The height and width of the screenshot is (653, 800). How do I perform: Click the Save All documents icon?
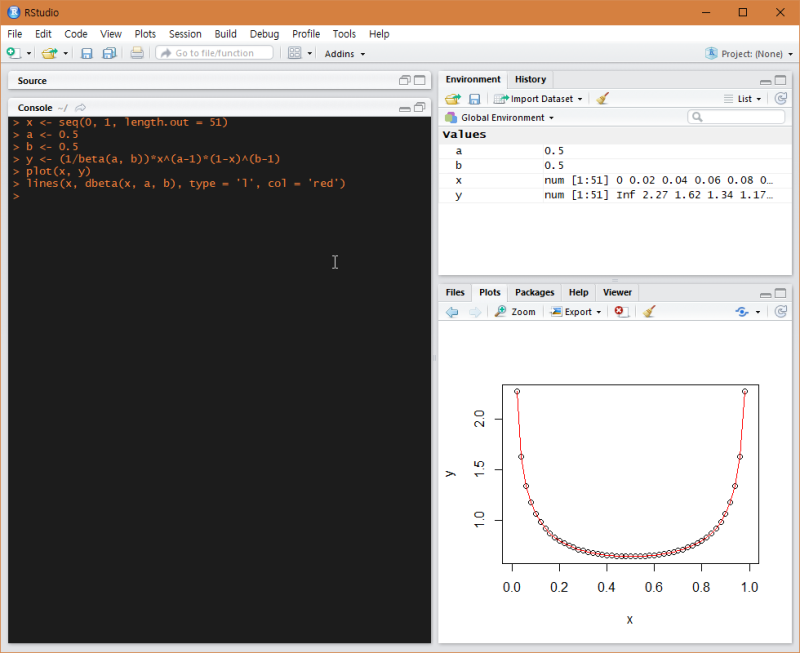[x=108, y=53]
